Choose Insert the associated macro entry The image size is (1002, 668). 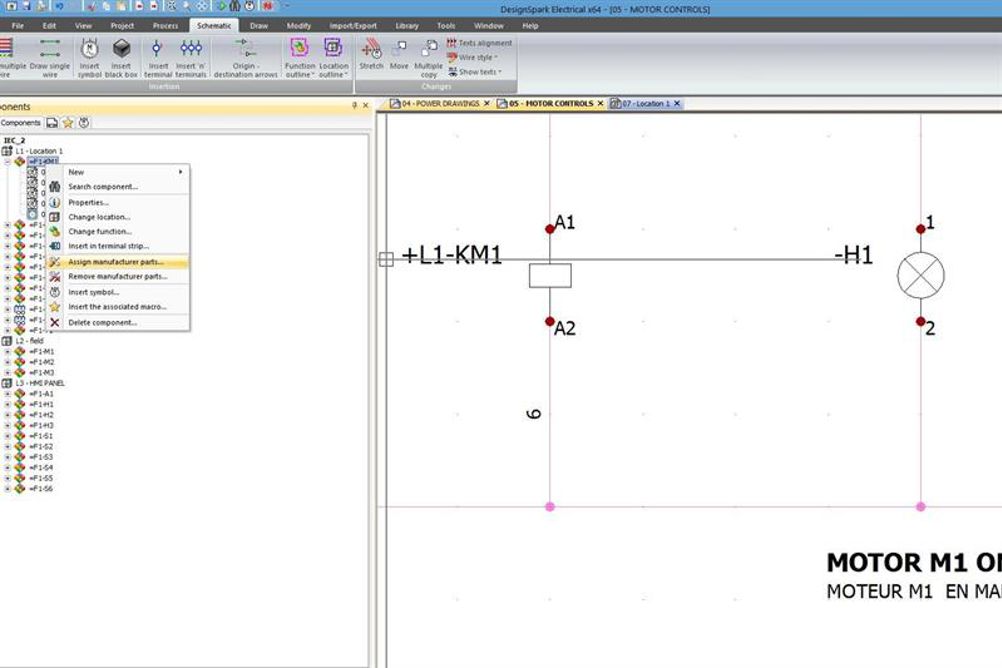pyautogui.click(x=118, y=307)
